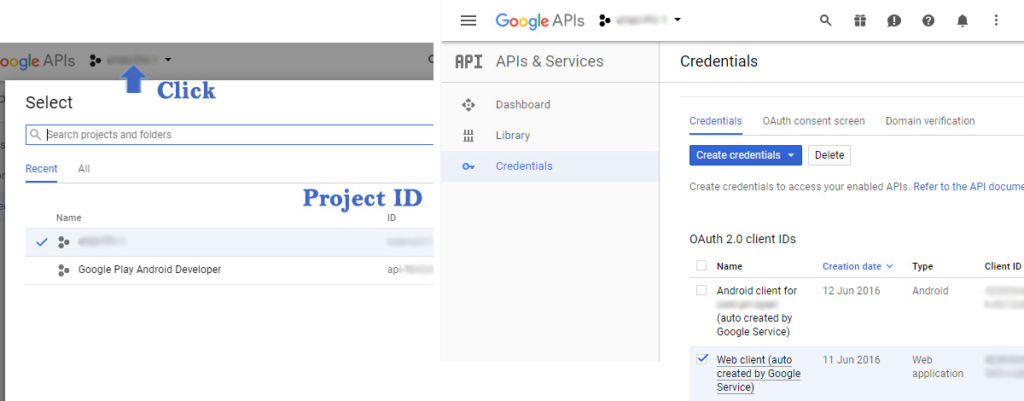This screenshot has height=401, width=1024.
Task: Click the Name column header in Select dialog
Action: point(69,218)
